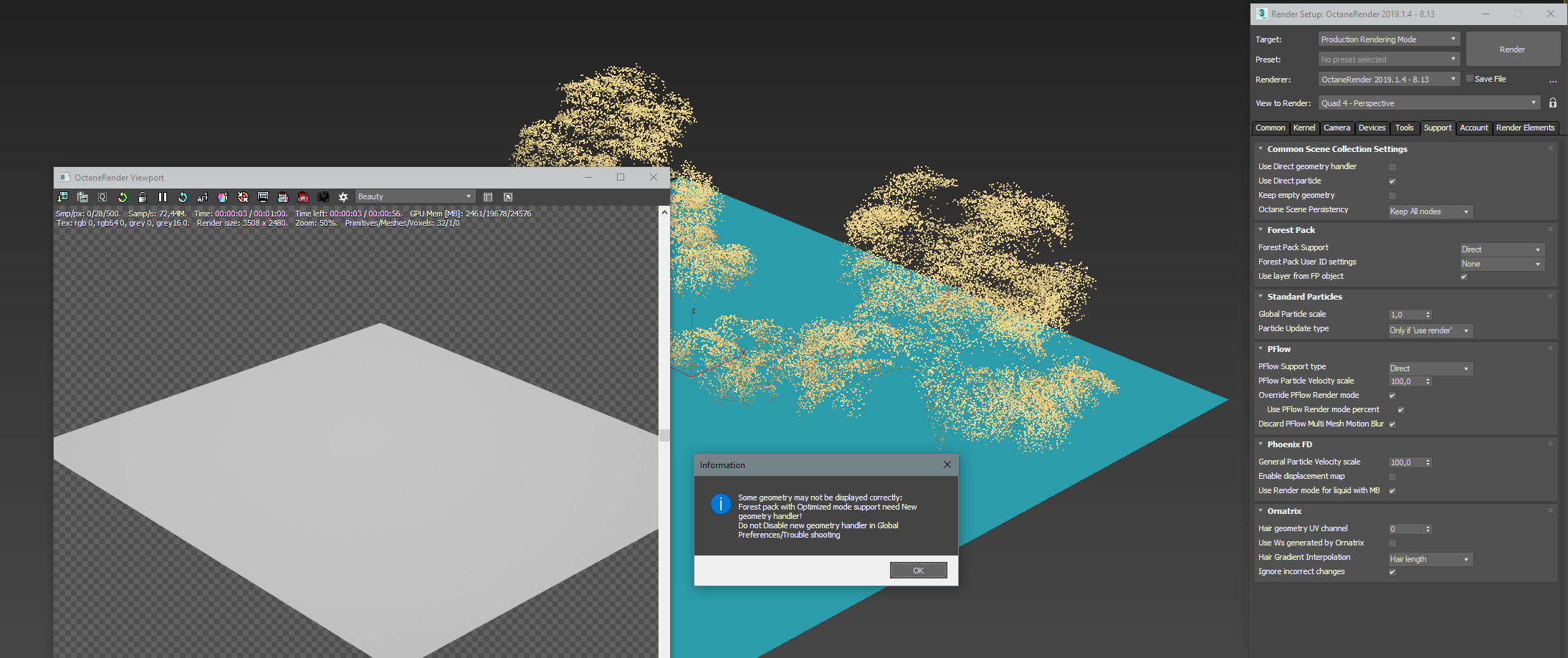This screenshot has height=658, width=1568.
Task: Collapse the Phoenix FD rollout
Action: [1261, 444]
